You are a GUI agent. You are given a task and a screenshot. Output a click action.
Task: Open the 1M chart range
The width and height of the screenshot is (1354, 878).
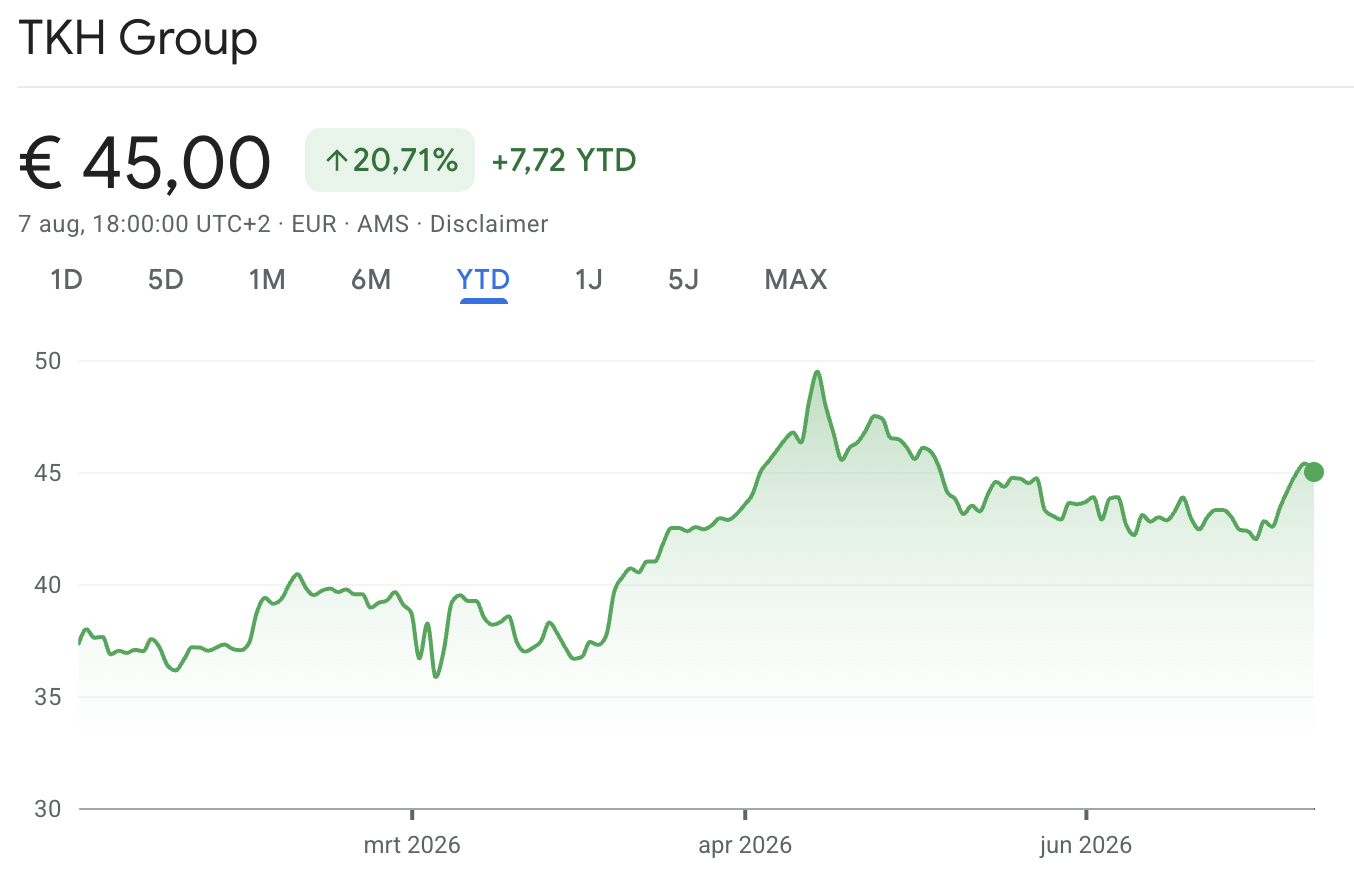pos(267,280)
